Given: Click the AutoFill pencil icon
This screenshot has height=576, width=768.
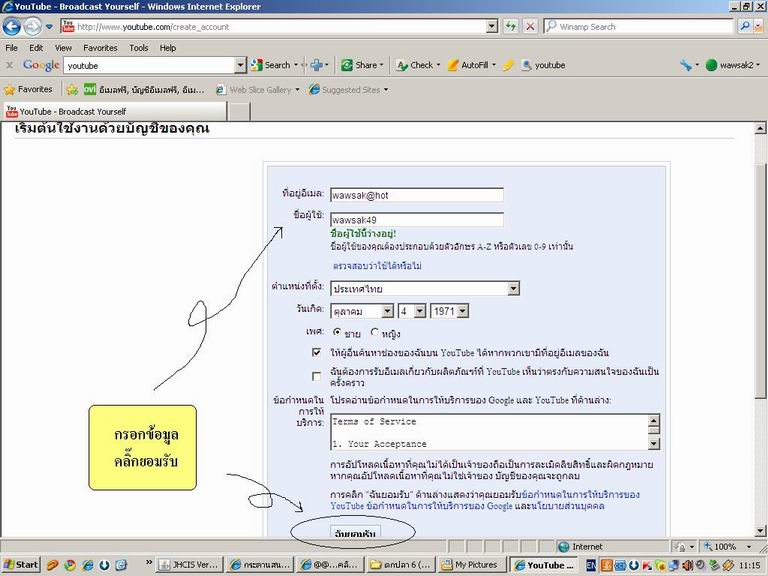Looking at the screenshot, I should point(454,65).
